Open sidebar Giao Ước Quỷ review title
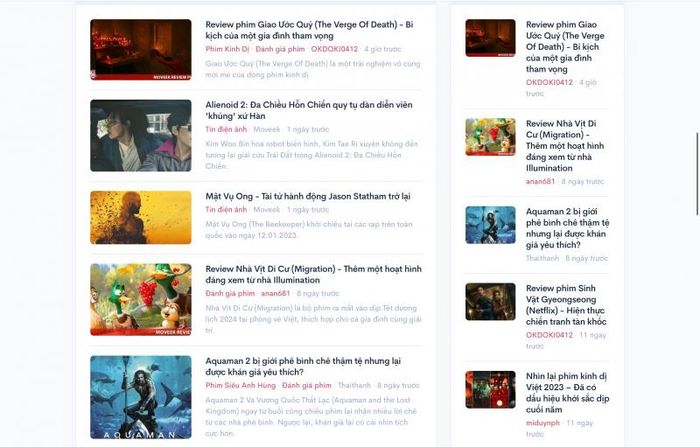700x447 pixels. coord(565,47)
